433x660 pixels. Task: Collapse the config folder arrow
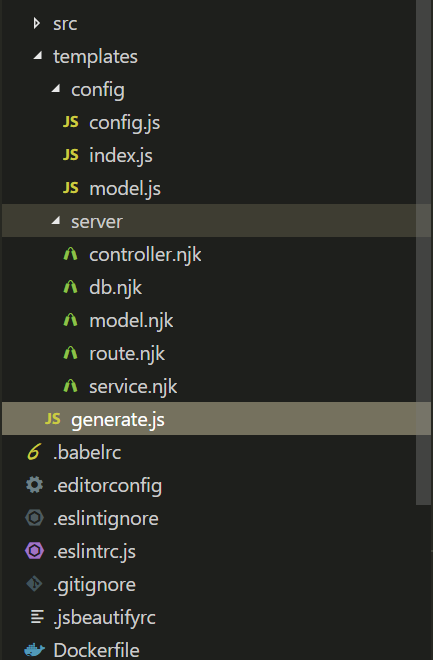click(56, 88)
